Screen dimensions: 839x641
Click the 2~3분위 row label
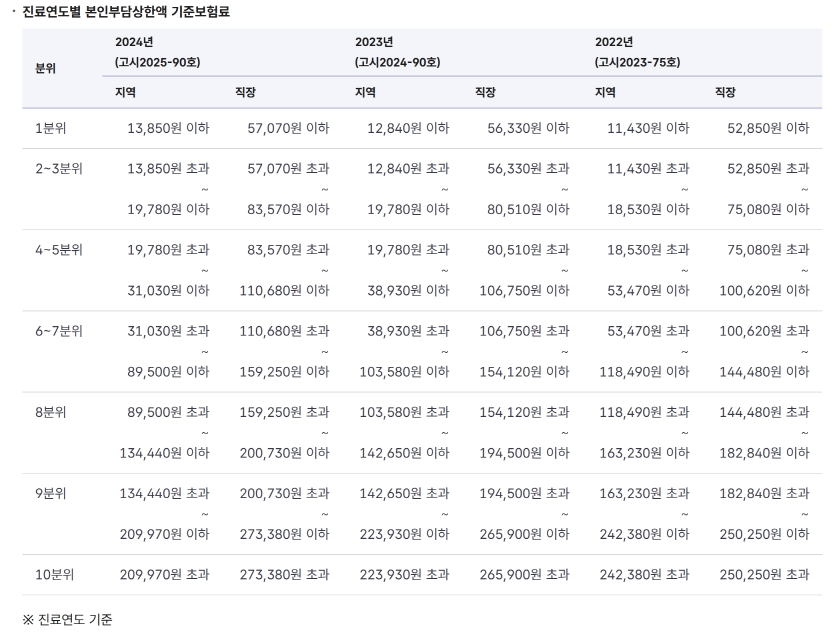tap(59, 169)
